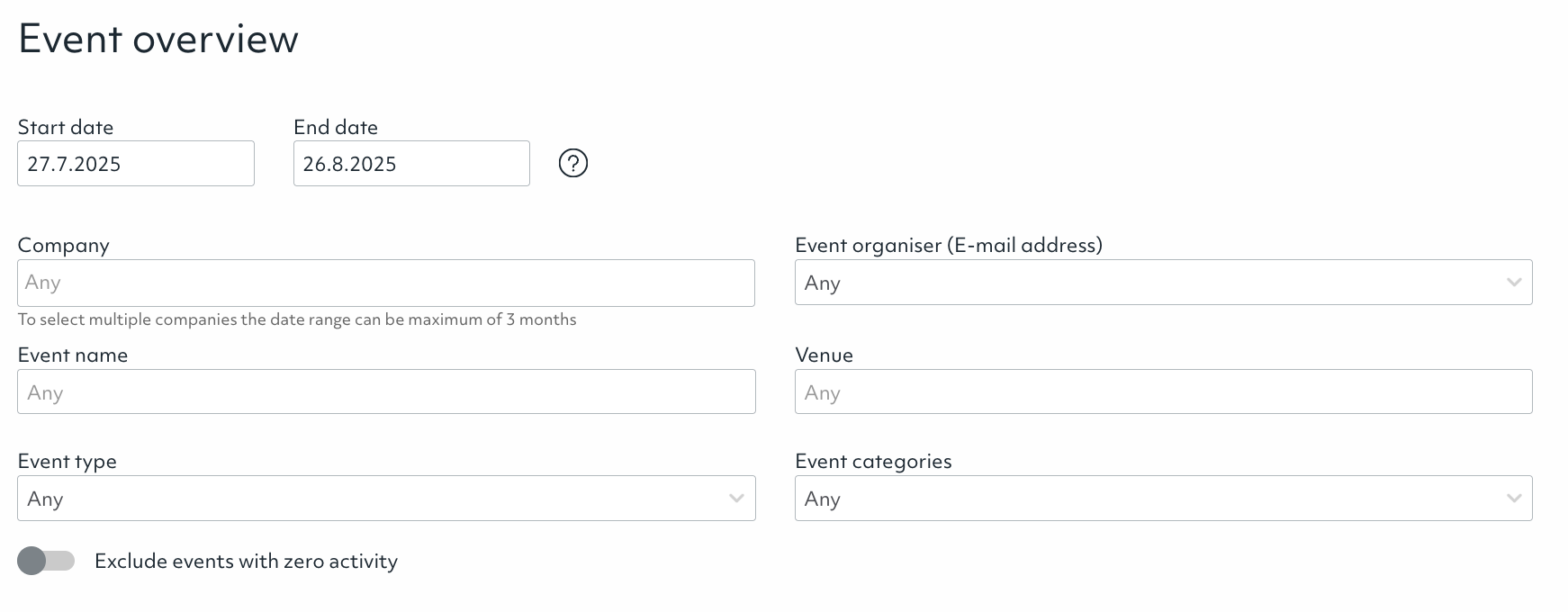Image resolution: width=1568 pixels, height=612 pixels.
Task: Click into the Event name text box
Action: [385, 392]
